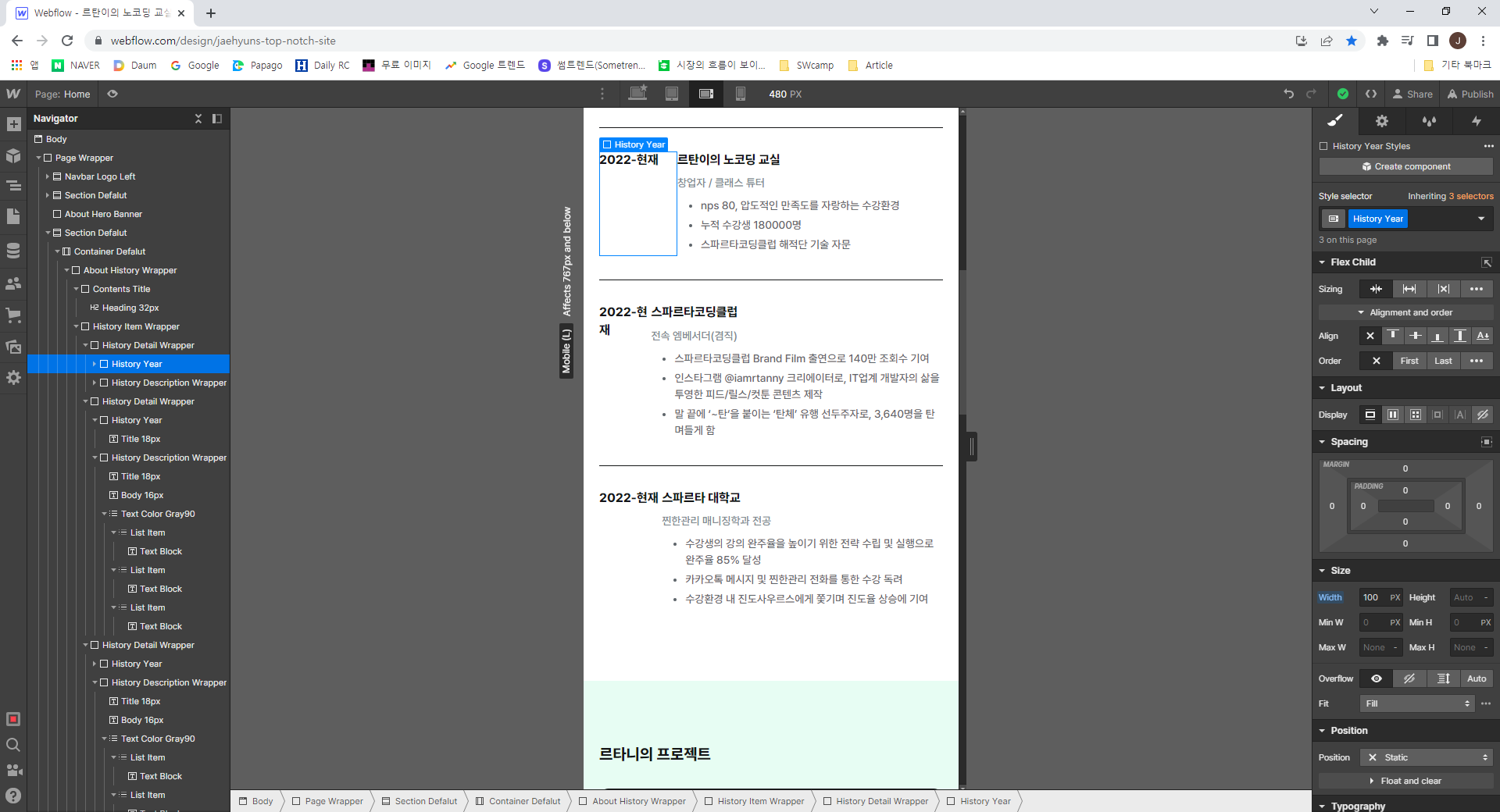Click the green publish status check icon
The height and width of the screenshot is (812, 1500).
(1342, 94)
